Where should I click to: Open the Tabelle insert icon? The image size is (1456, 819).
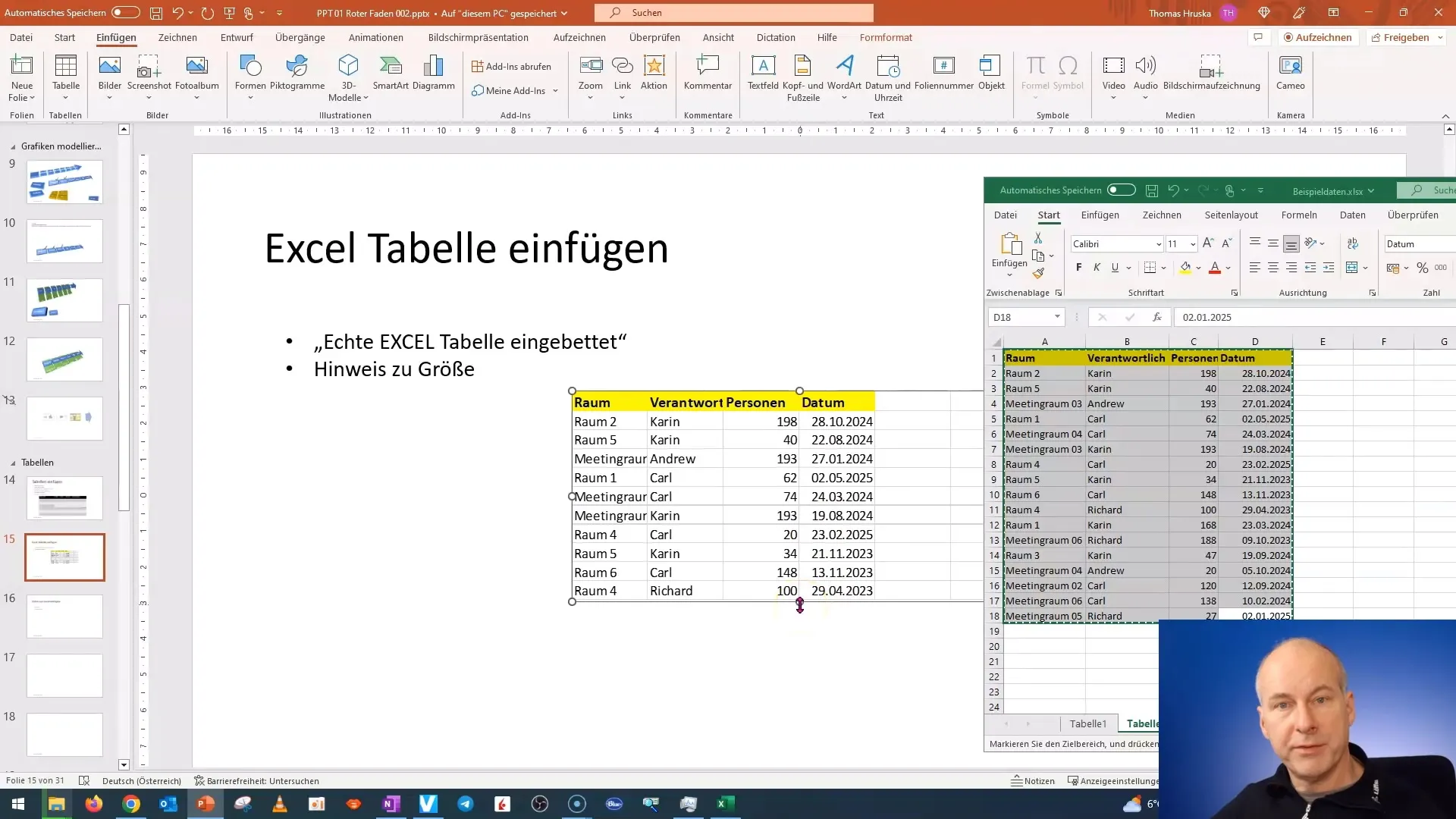pos(66,67)
